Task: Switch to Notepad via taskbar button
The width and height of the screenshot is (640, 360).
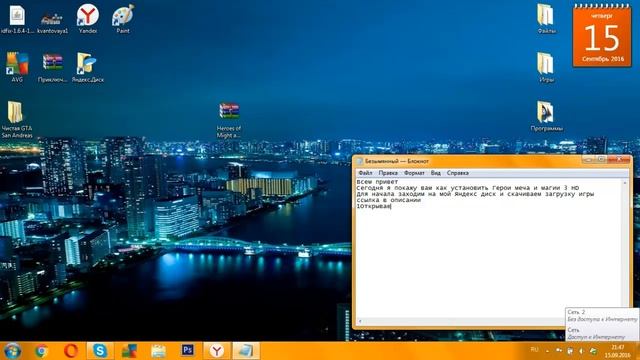Action: [246, 351]
